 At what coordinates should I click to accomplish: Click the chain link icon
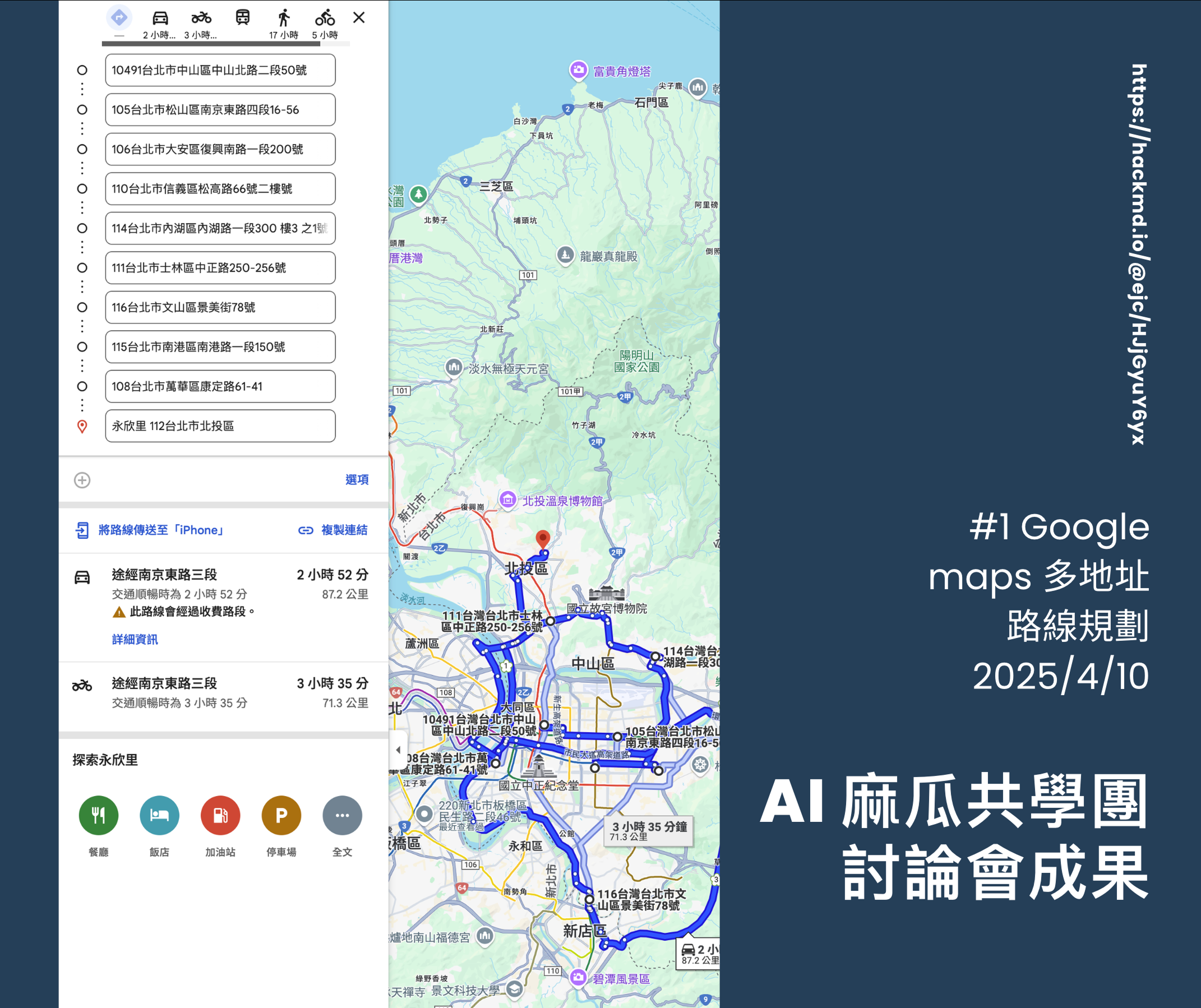[x=306, y=530]
